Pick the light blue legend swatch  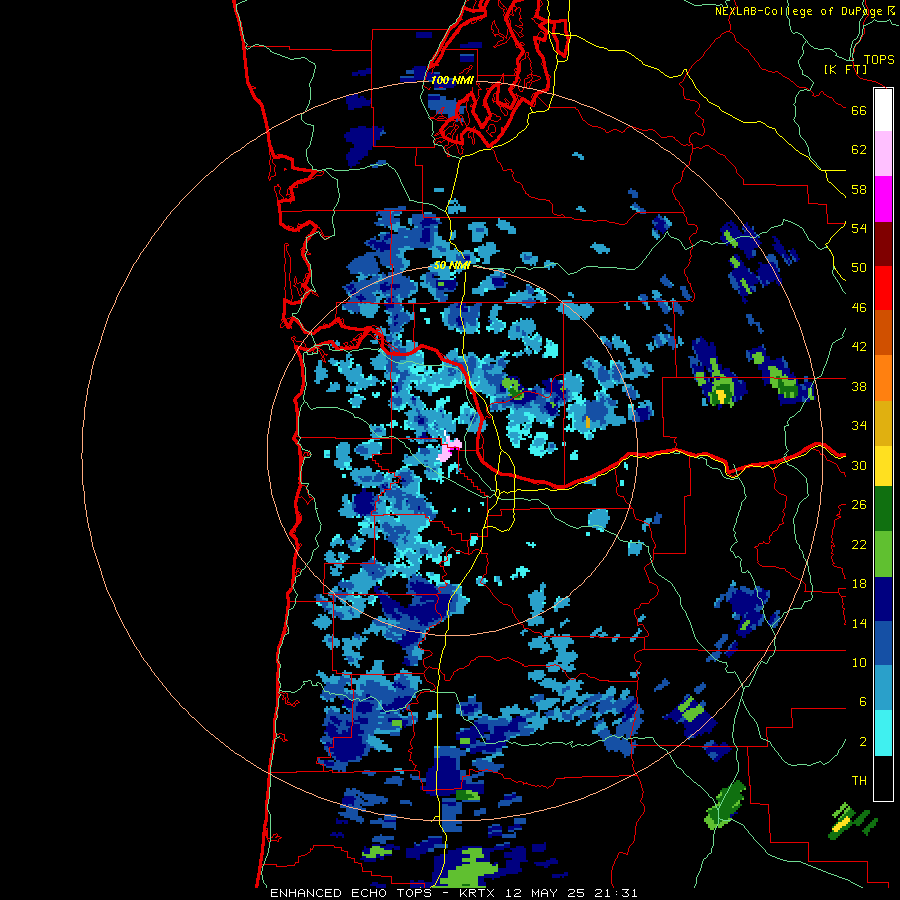(x=883, y=688)
